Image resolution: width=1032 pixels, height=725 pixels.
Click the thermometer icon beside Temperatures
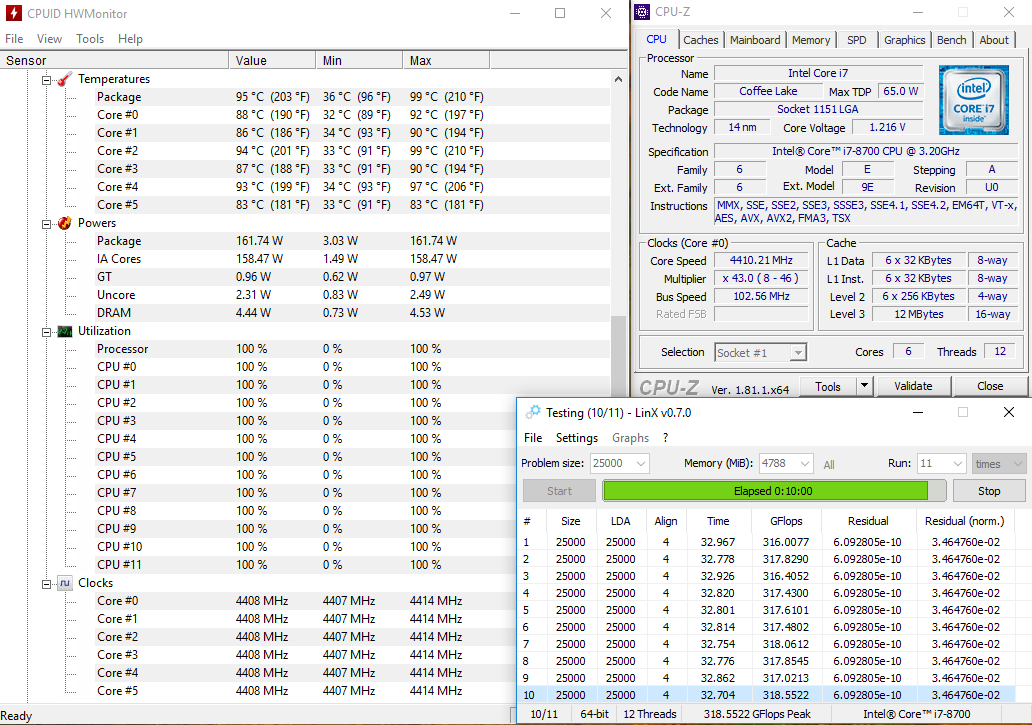pos(64,79)
